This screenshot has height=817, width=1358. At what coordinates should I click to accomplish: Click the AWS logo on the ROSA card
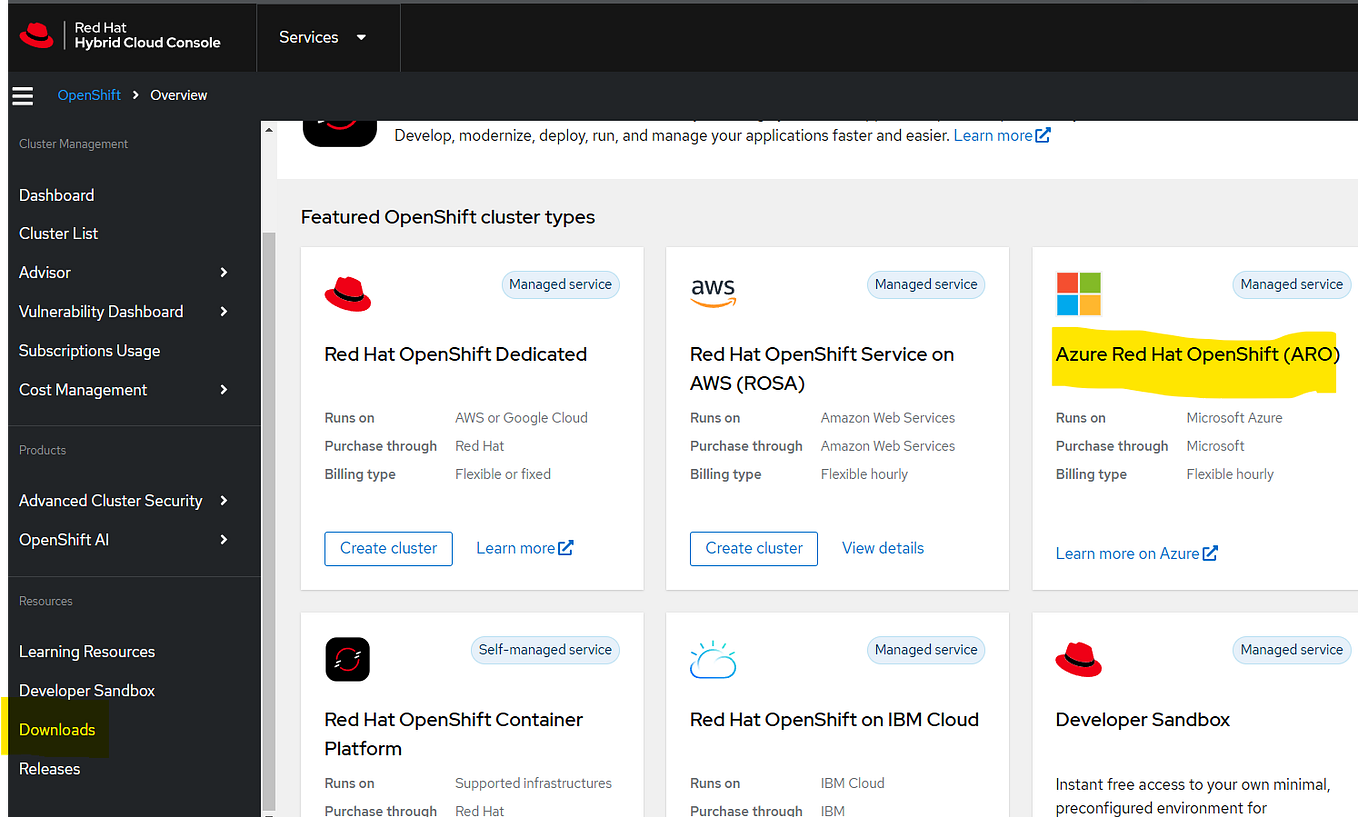[713, 292]
